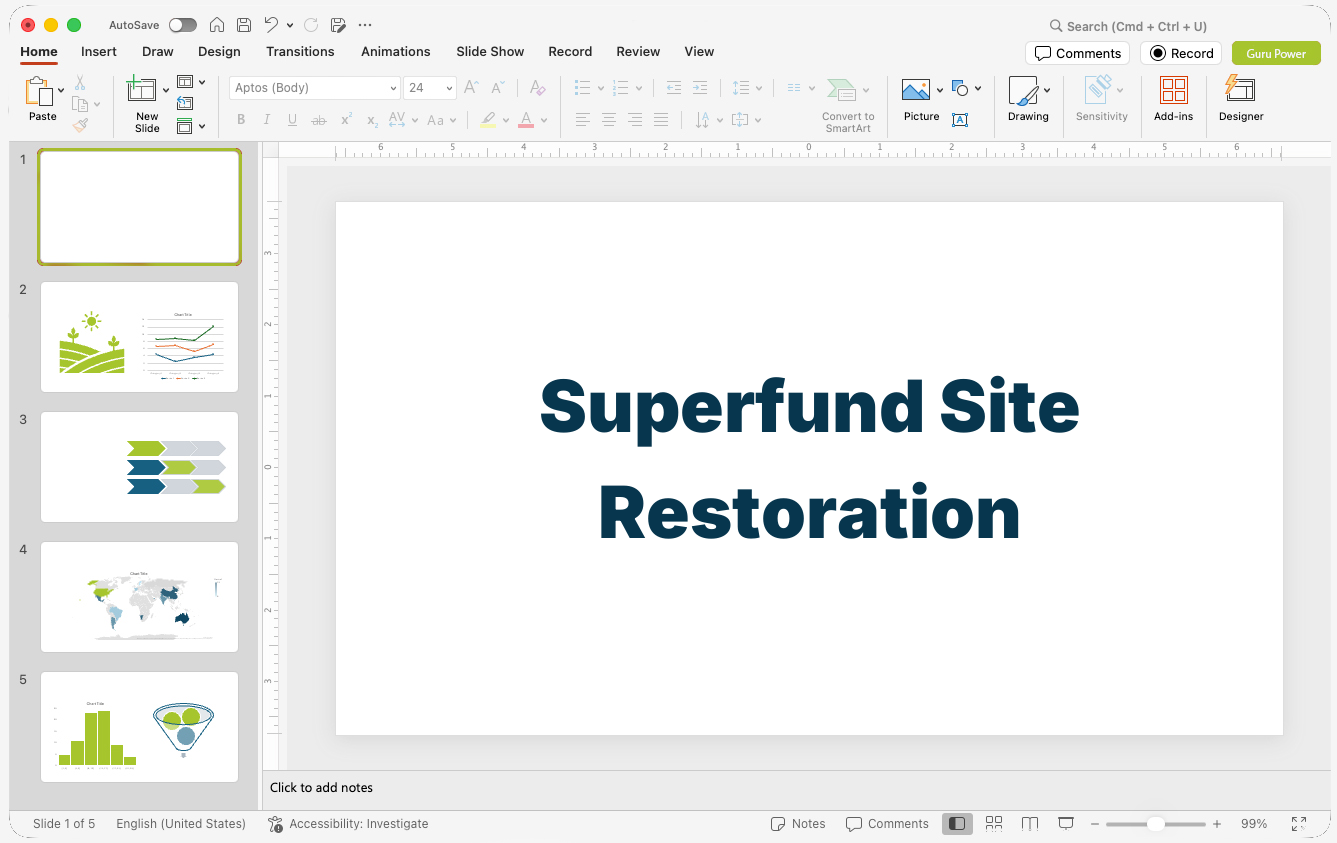Open the Designer pane
Viewport: 1337px width, 843px height.
coord(1241,99)
